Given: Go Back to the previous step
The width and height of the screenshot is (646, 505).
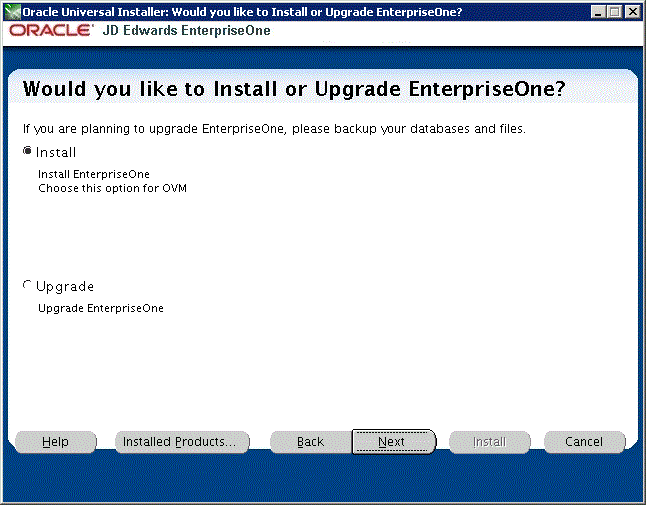Looking at the screenshot, I should (311, 442).
